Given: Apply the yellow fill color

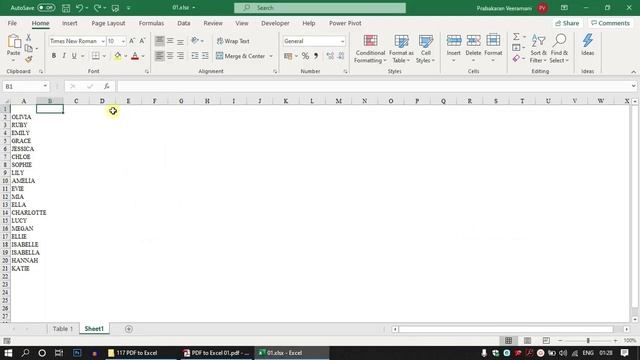Looking at the screenshot, I should click(118, 56).
